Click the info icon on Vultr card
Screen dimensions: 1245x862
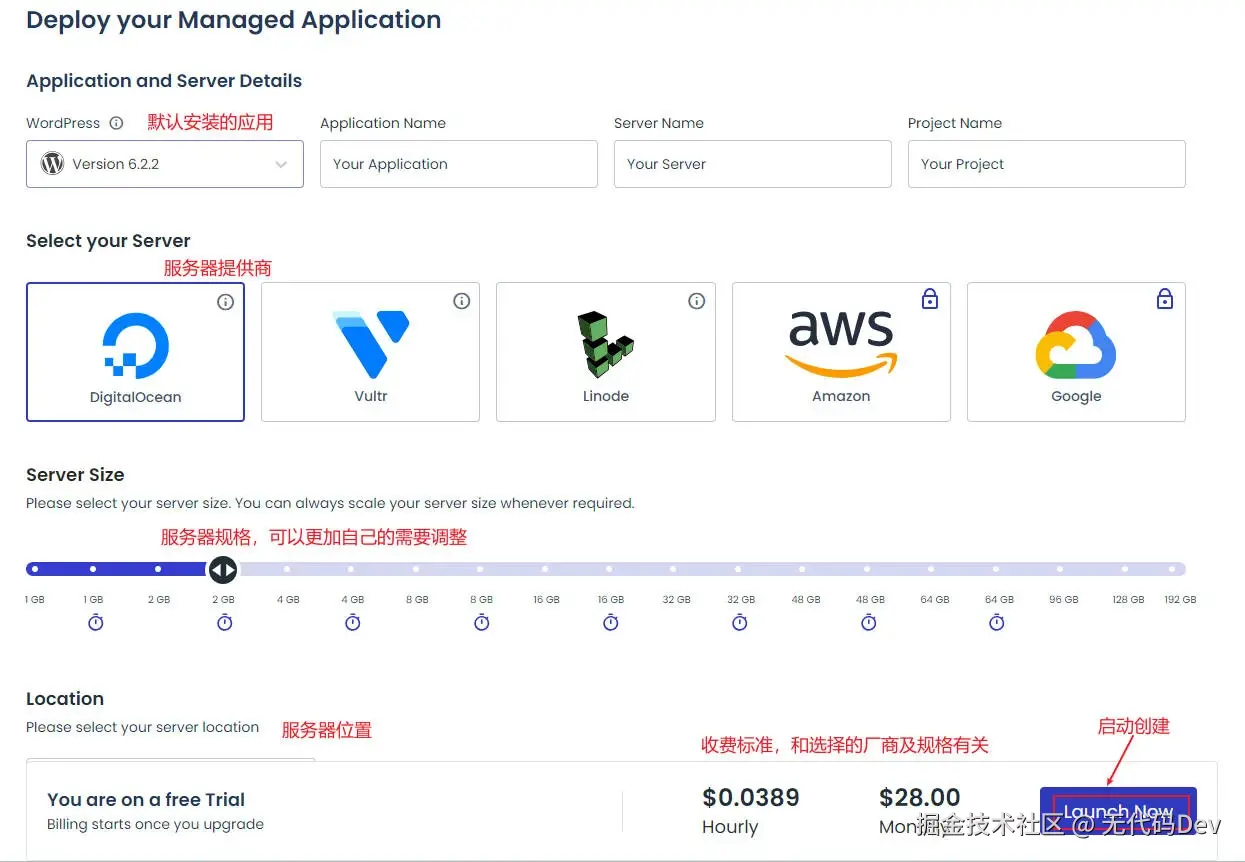tap(461, 301)
